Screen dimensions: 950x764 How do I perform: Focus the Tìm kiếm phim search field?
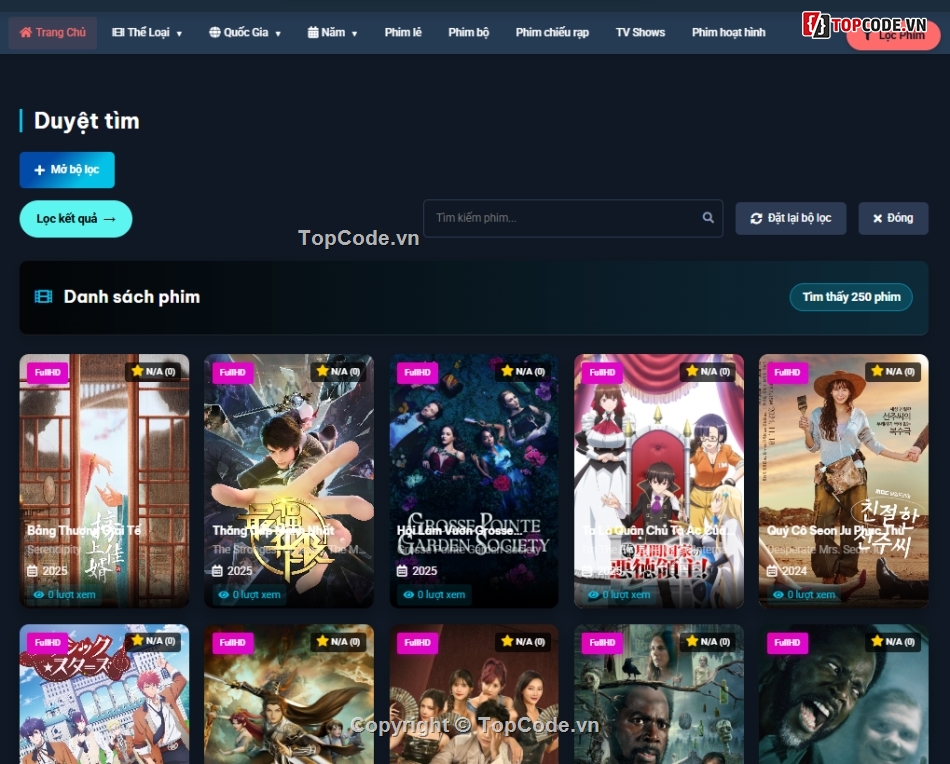pyautogui.click(x=573, y=218)
